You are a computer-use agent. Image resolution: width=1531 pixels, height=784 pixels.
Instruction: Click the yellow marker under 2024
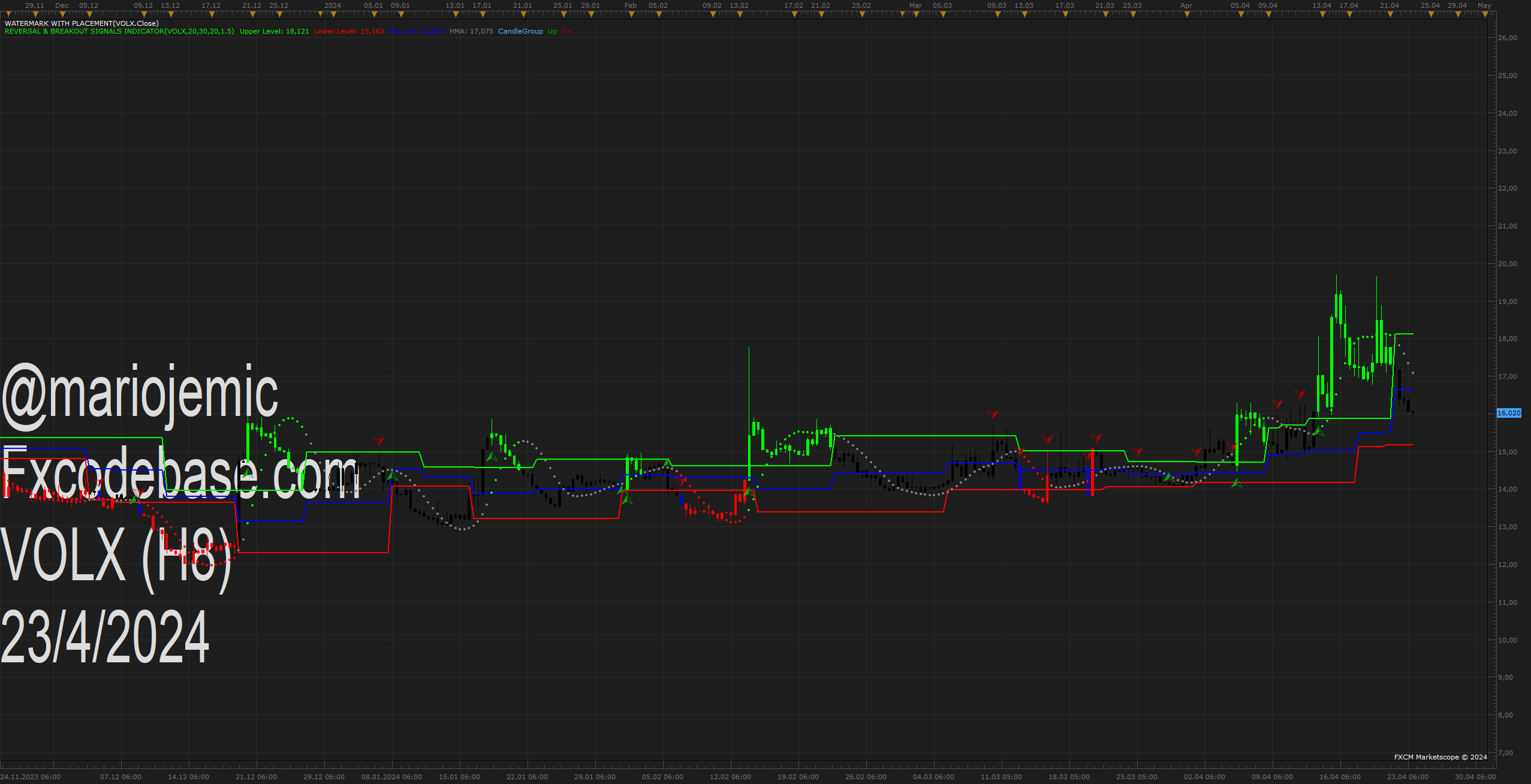click(333, 14)
